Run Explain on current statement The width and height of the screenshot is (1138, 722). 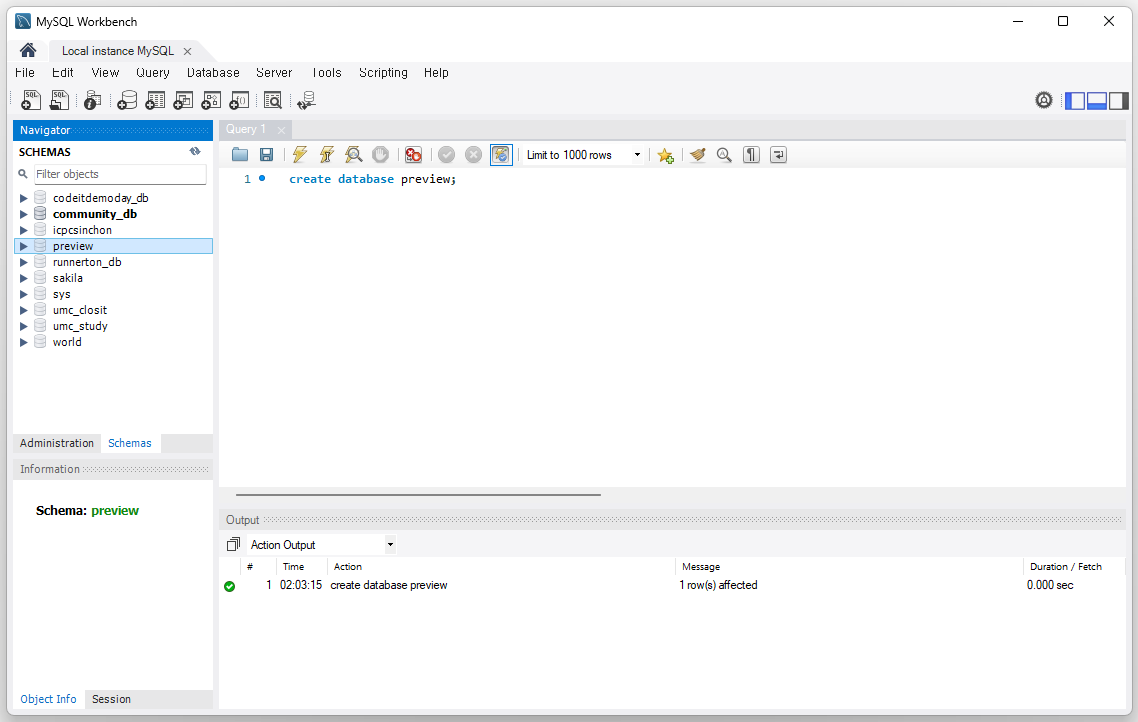tap(353, 155)
